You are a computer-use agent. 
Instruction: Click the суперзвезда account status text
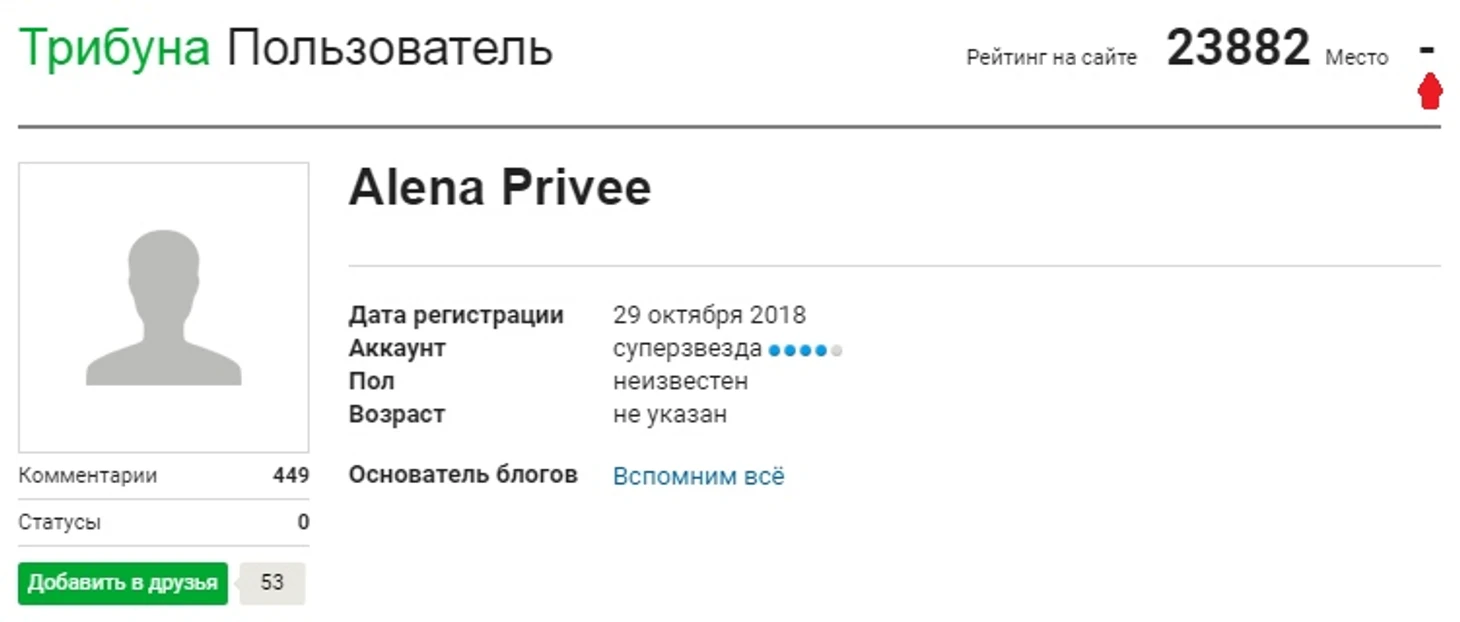[688, 349]
